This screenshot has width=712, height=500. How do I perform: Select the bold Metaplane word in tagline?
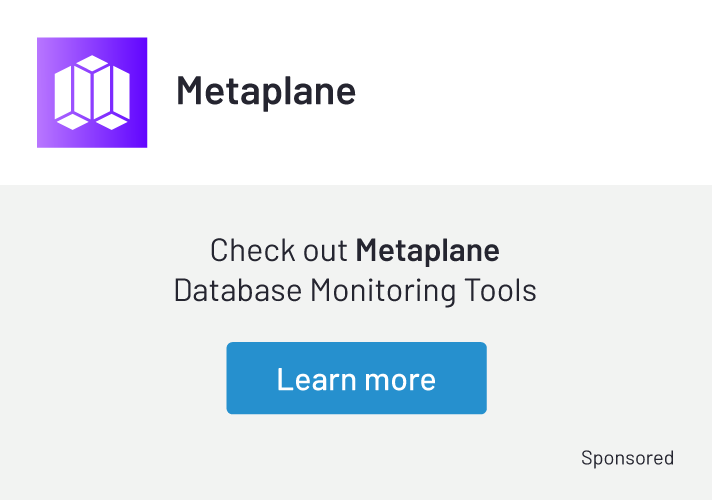(427, 249)
